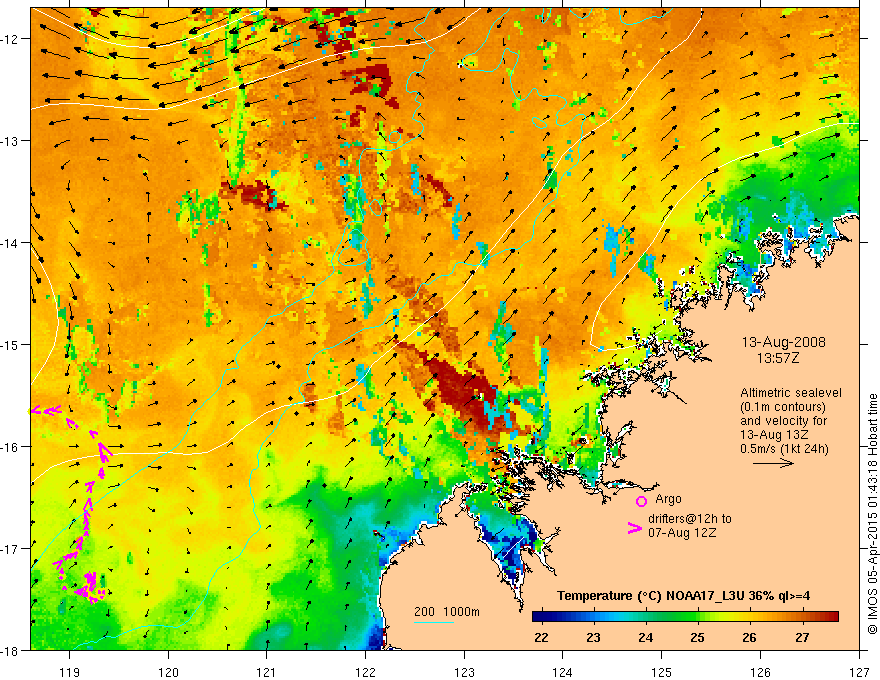Click the '07-Aug 12Z' legend text
The height and width of the screenshot is (680, 880).
pos(682,533)
